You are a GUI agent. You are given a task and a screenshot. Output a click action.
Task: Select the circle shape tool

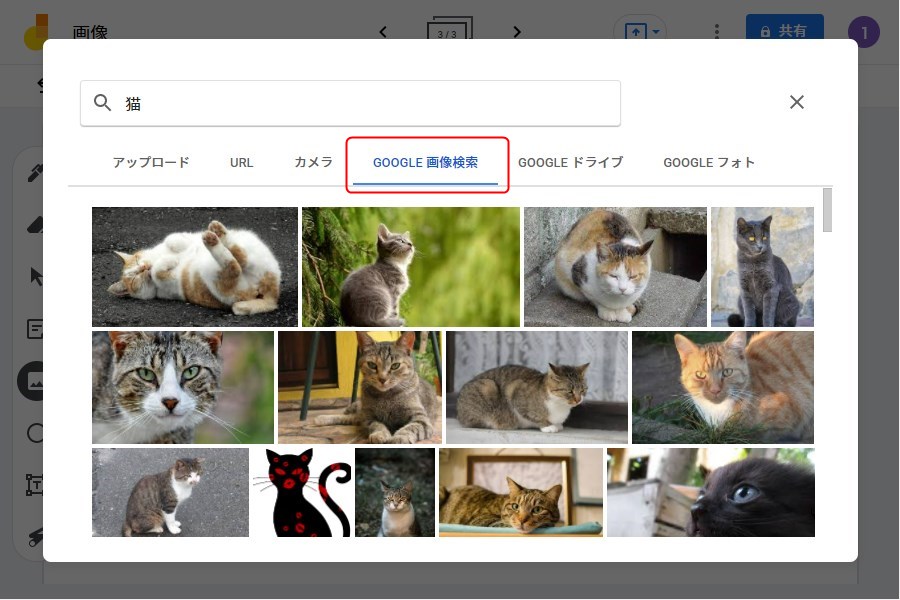tap(35, 433)
